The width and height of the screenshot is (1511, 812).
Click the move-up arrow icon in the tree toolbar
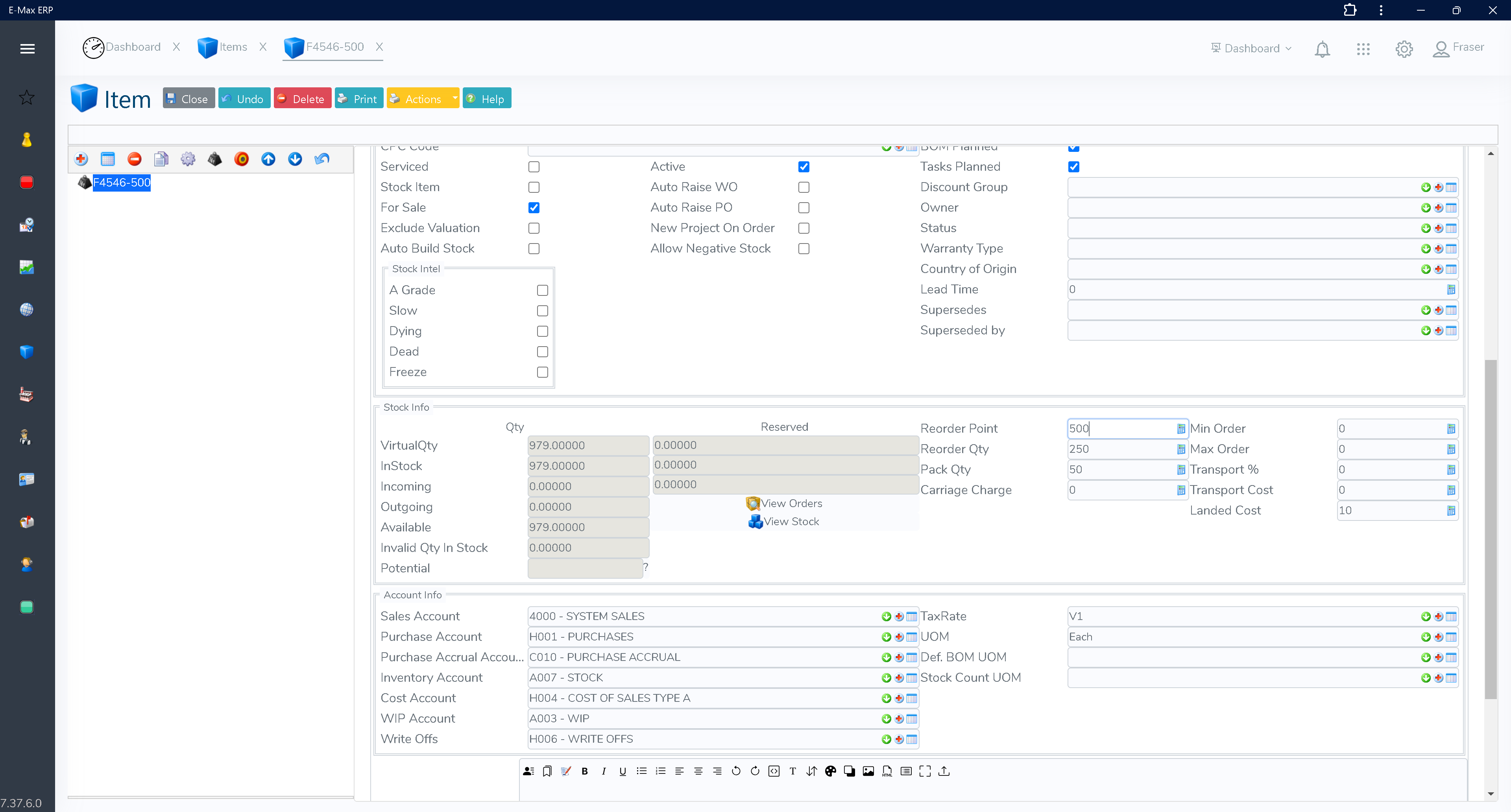(268, 159)
